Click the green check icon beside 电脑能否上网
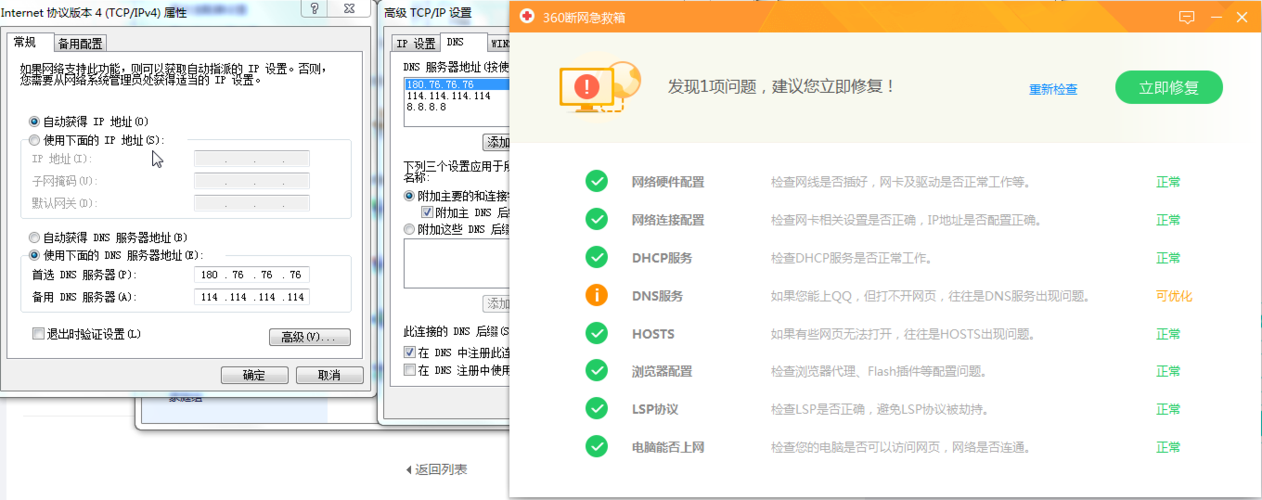Image resolution: width=1262 pixels, height=500 pixels. click(596, 446)
